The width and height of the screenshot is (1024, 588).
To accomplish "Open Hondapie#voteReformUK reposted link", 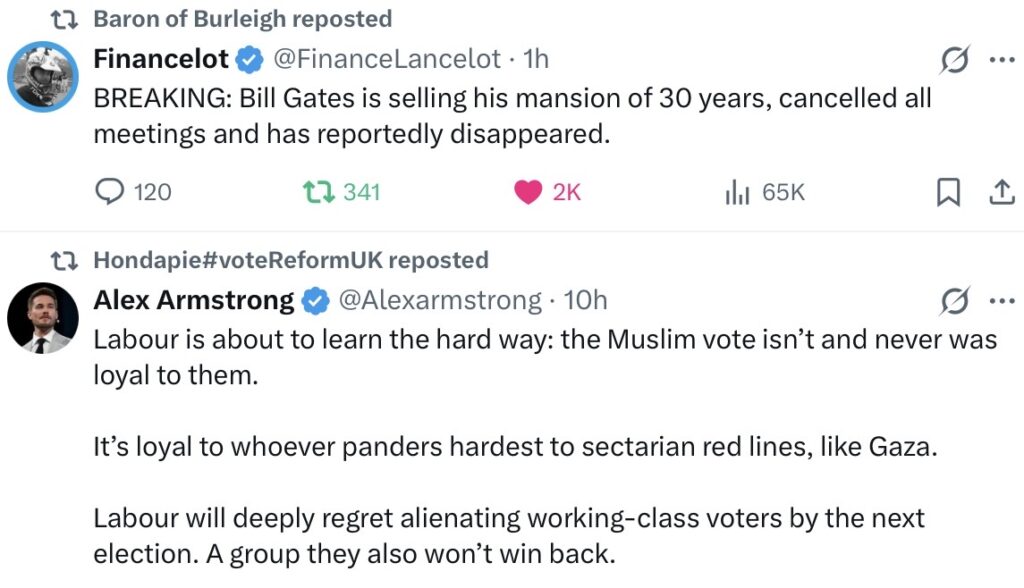I will coord(290,261).
